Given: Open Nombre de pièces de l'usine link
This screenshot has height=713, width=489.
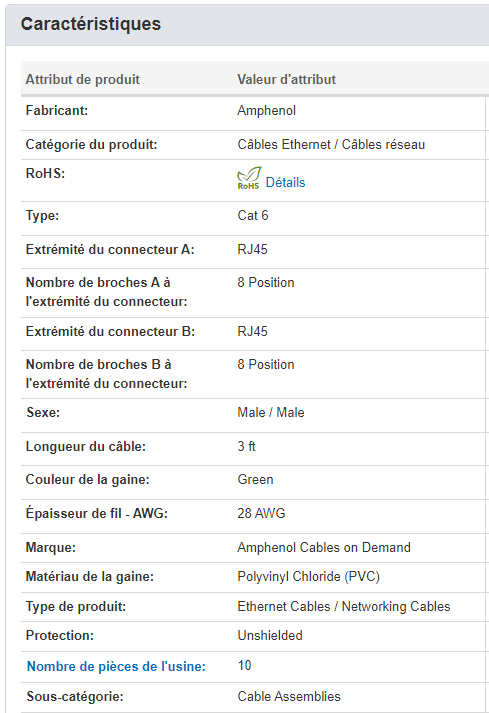Looking at the screenshot, I should tap(116, 666).
